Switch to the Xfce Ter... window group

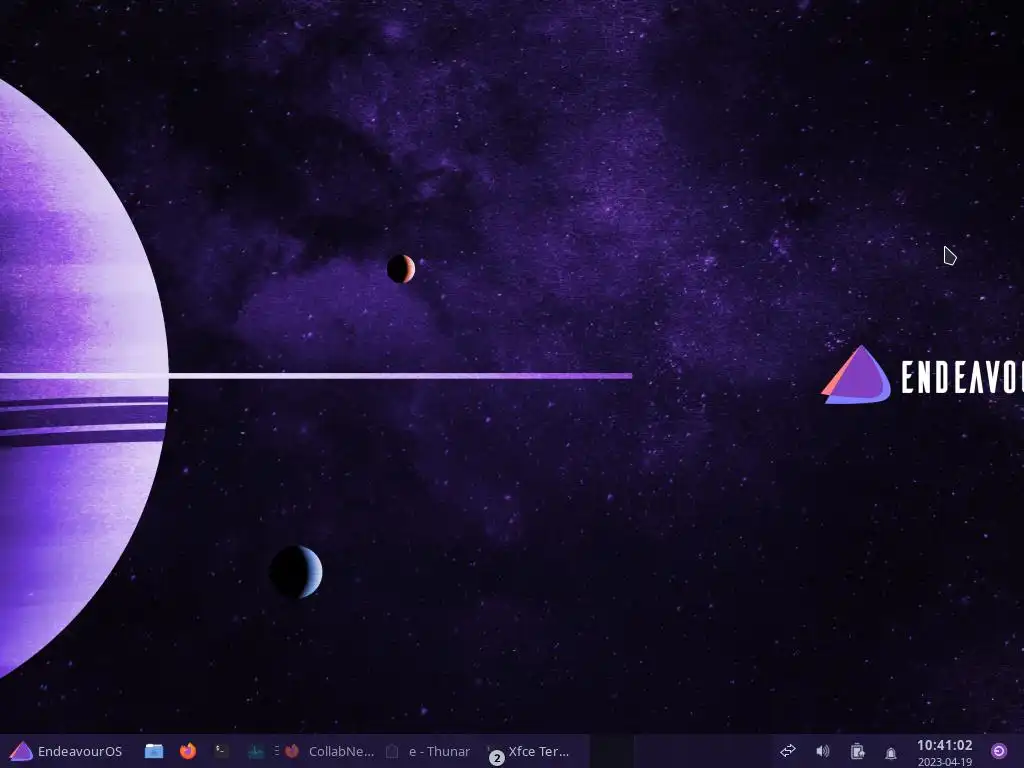tap(530, 751)
